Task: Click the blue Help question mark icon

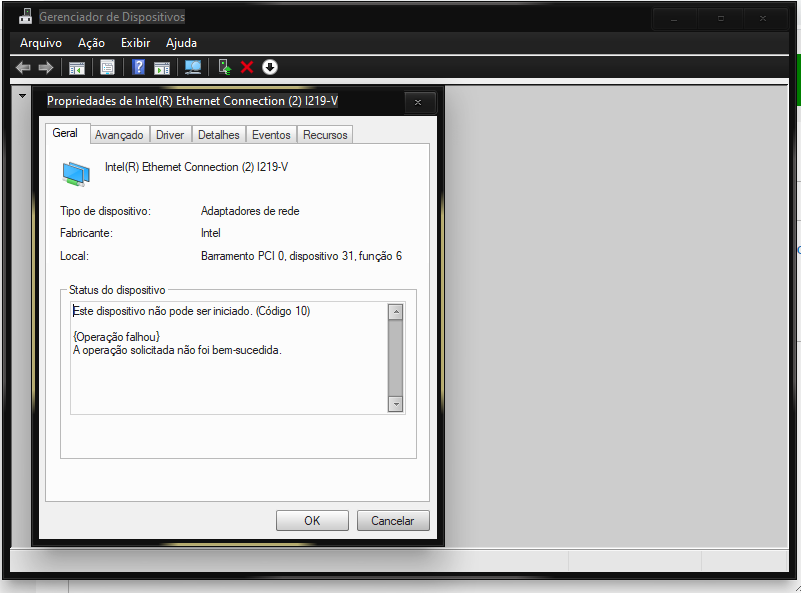Action: pyautogui.click(x=139, y=67)
